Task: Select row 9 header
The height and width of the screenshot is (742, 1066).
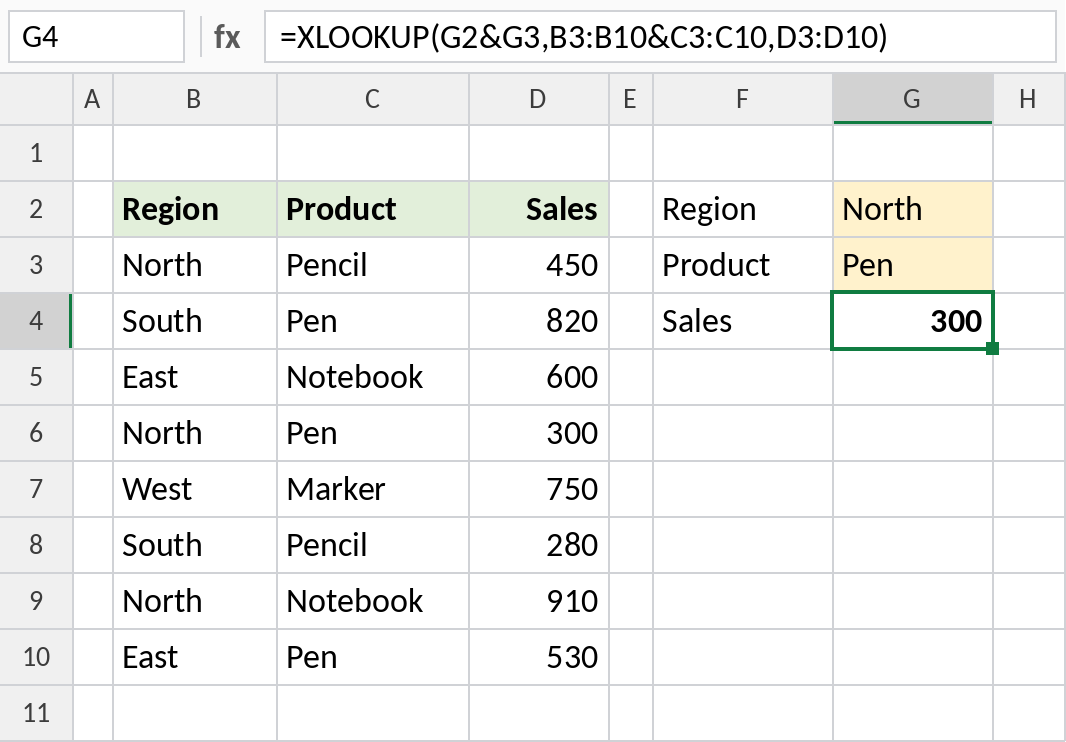Action: 36,601
